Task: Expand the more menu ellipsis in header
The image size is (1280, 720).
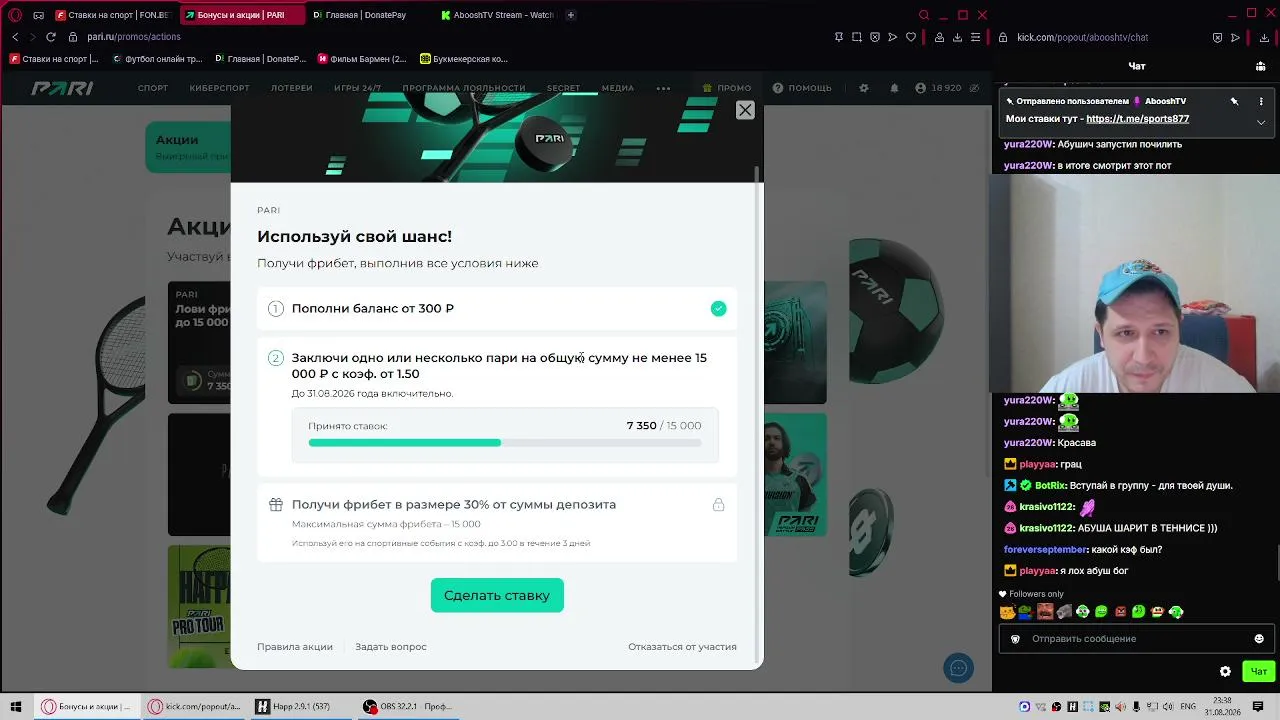Action: 663,88
